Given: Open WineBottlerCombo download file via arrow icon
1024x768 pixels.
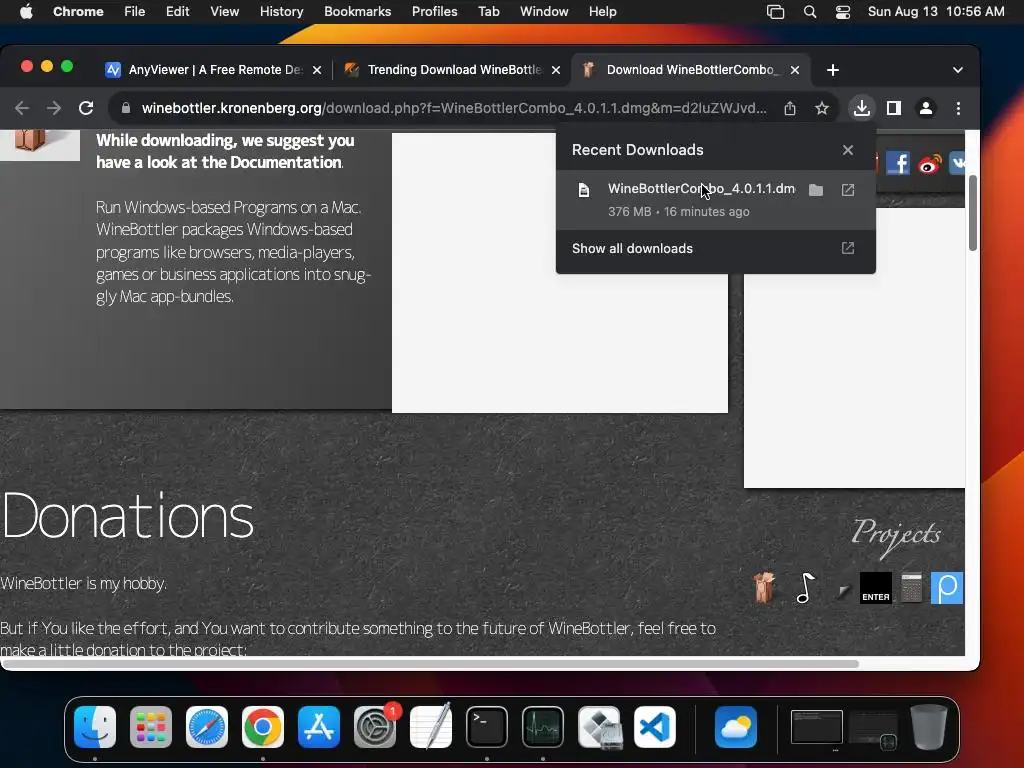Looking at the screenshot, I should [x=848, y=190].
